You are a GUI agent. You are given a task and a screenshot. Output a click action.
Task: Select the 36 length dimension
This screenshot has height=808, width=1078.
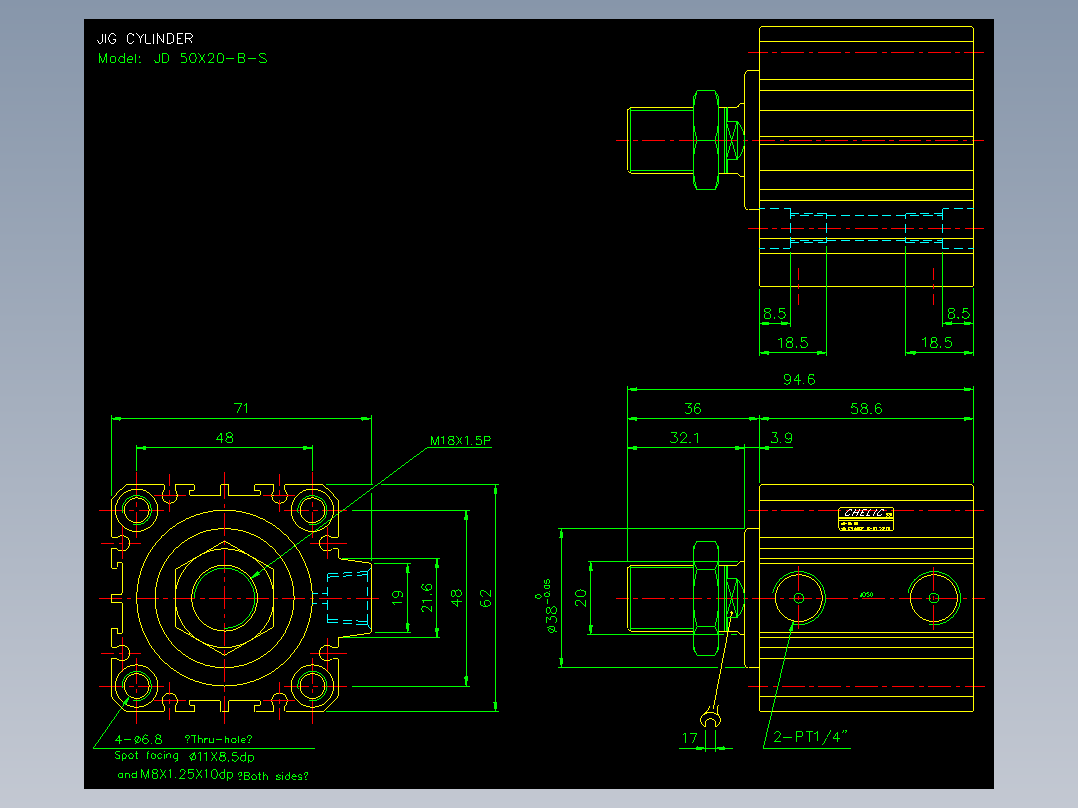point(693,408)
